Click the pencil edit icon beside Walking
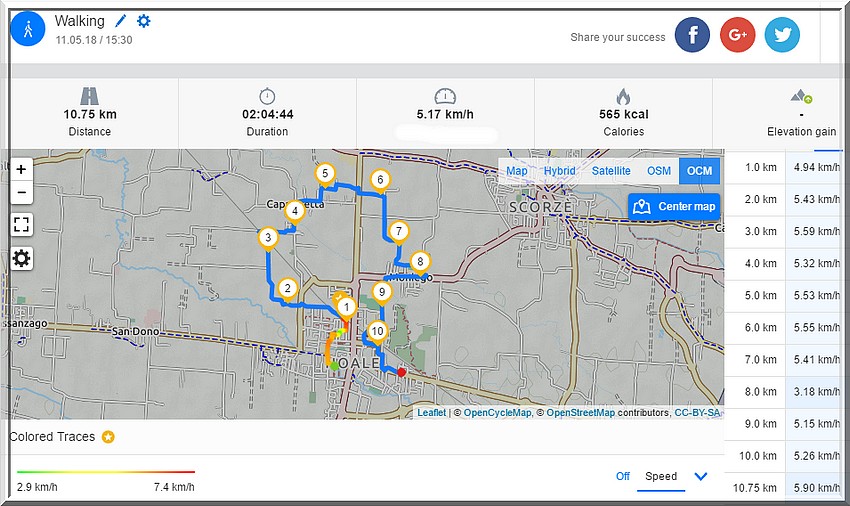 coord(121,21)
